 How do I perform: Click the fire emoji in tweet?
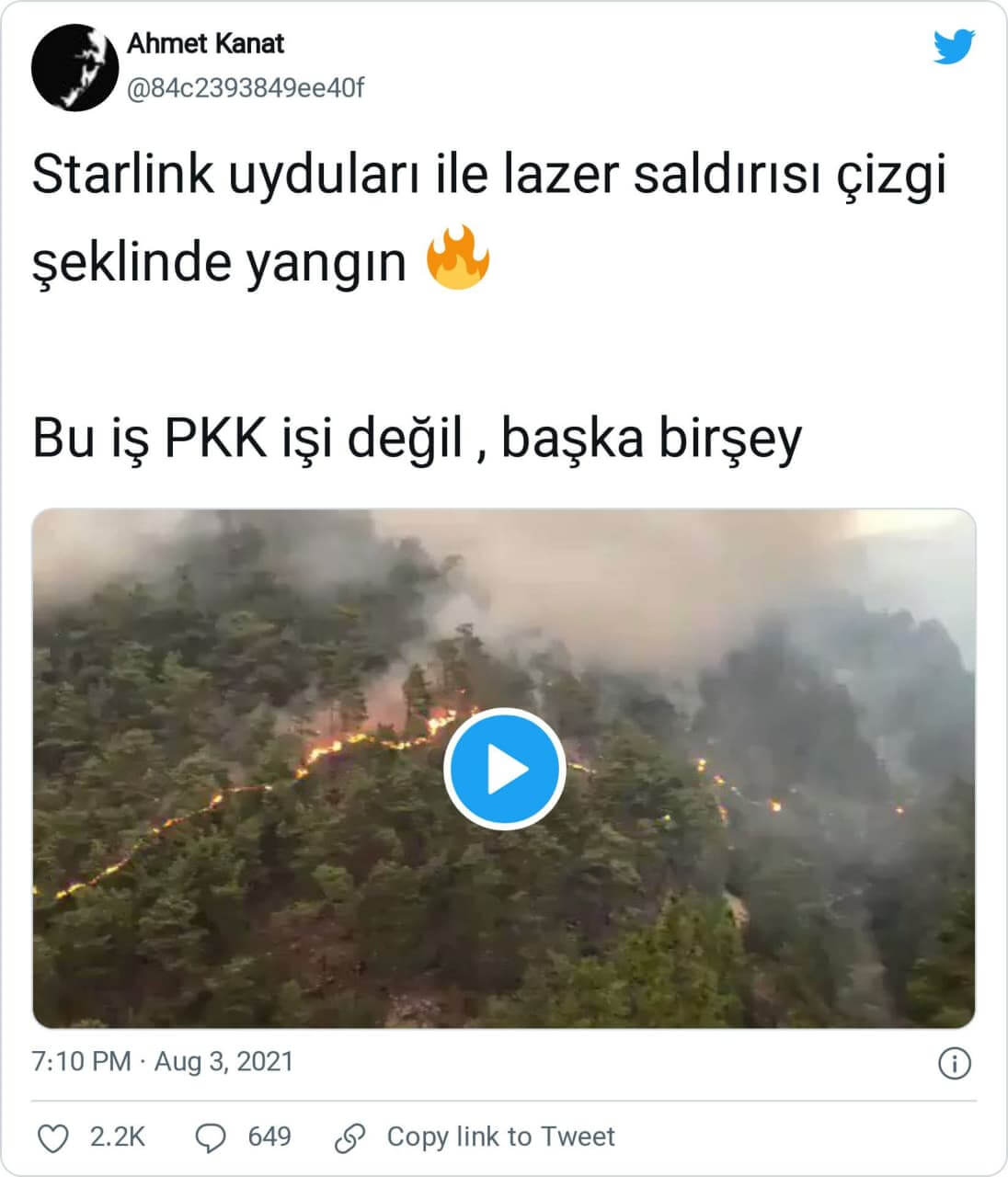(458, 258)
